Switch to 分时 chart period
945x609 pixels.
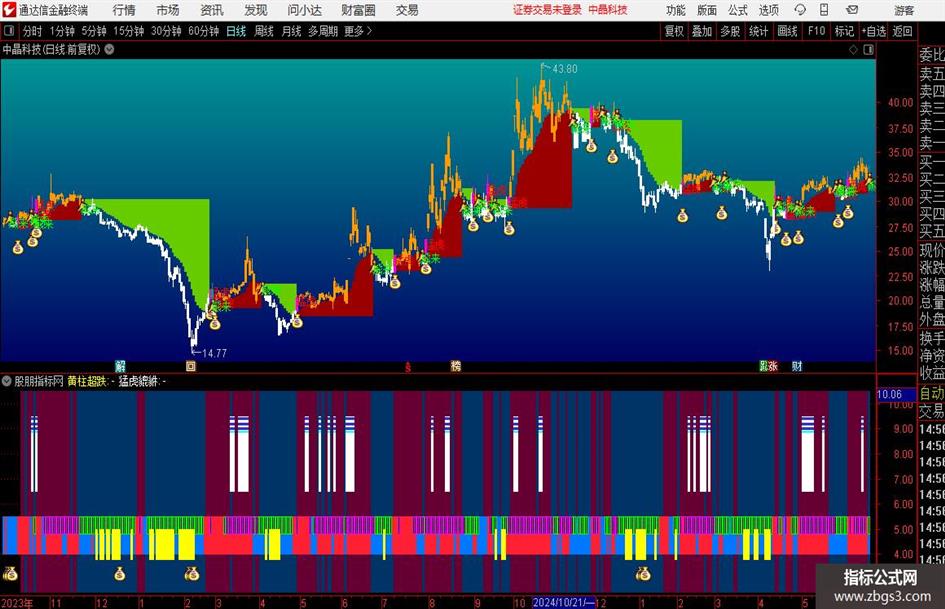(33, 31)
